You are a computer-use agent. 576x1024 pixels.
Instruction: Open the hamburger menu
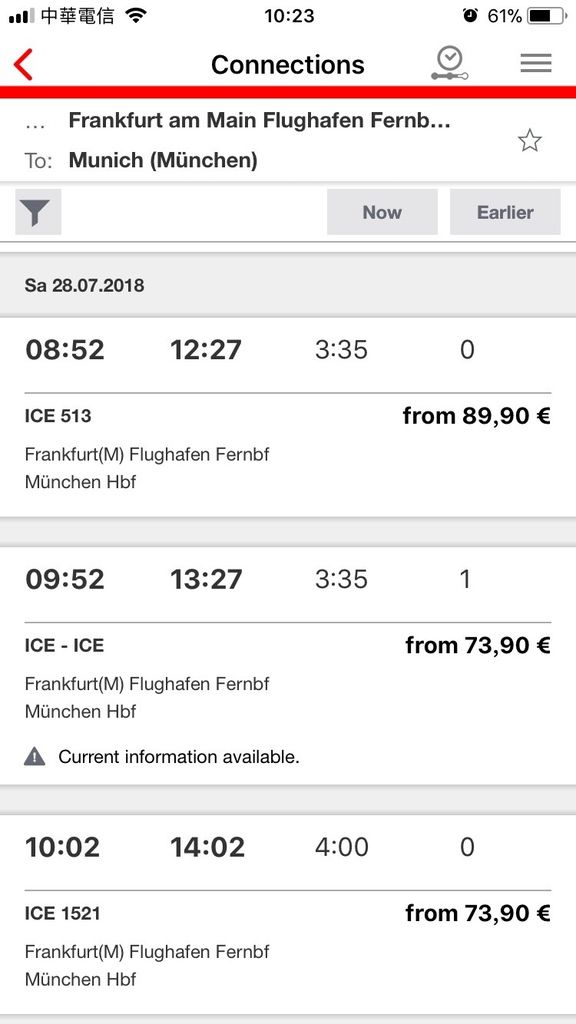tap(536, 63)
